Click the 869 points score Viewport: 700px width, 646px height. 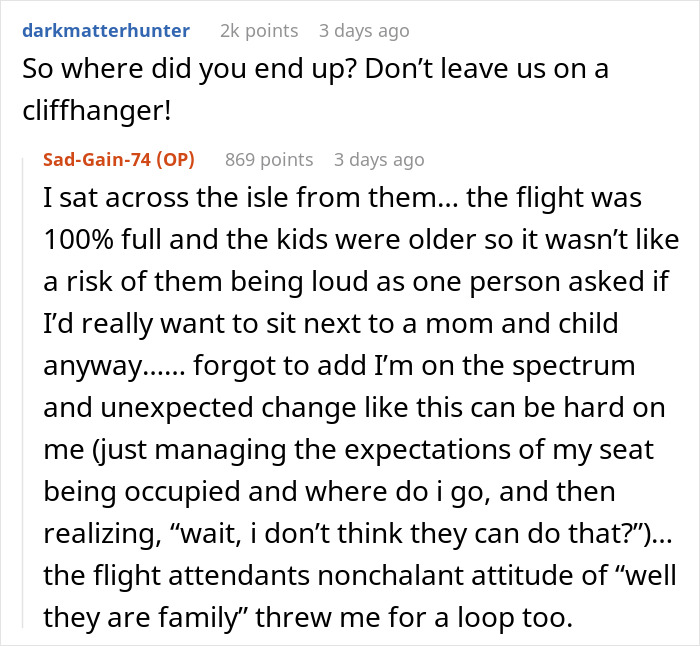pyautogui.click(x=268, y=160)
